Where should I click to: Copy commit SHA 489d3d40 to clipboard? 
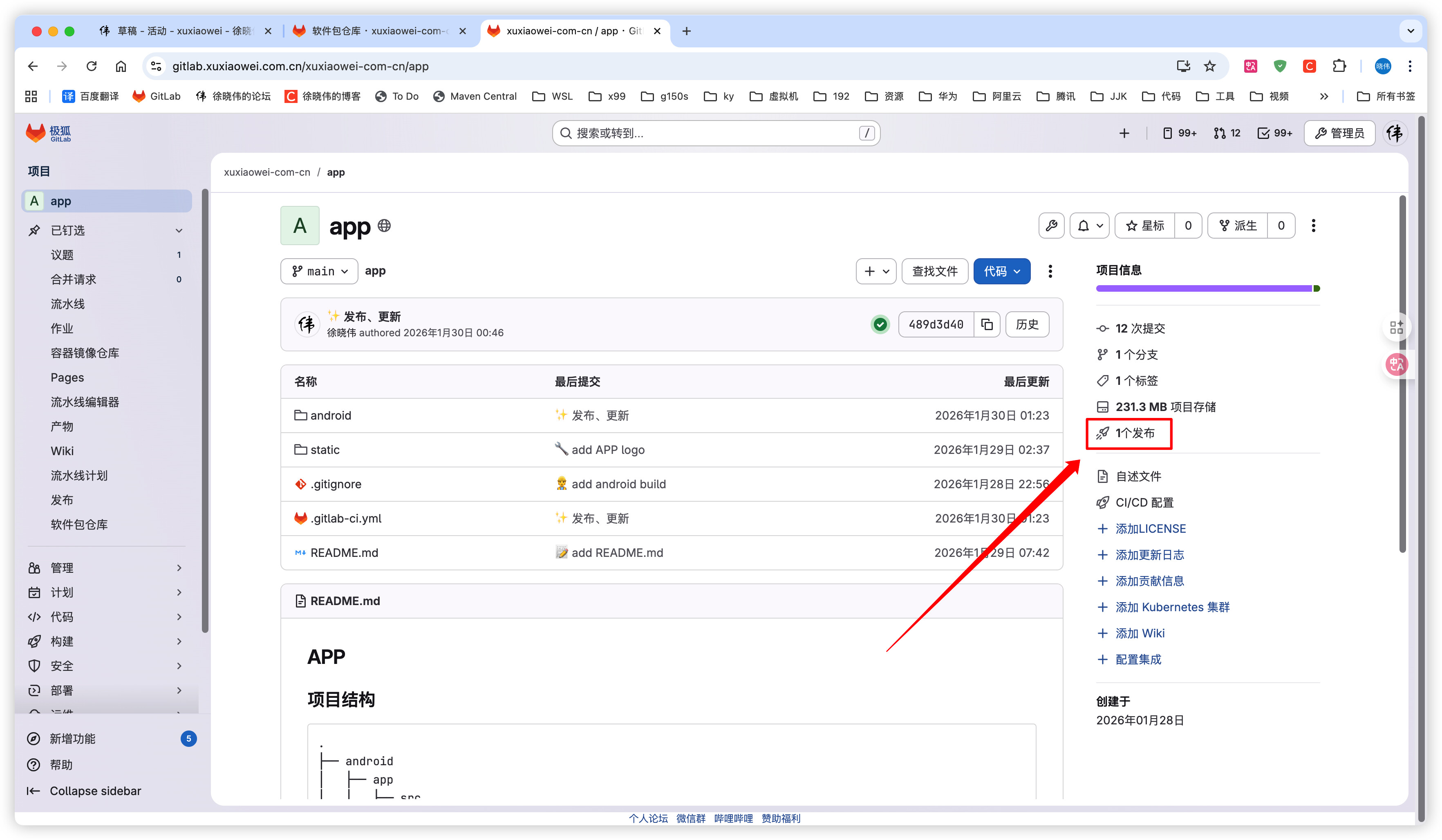(987, 324)
